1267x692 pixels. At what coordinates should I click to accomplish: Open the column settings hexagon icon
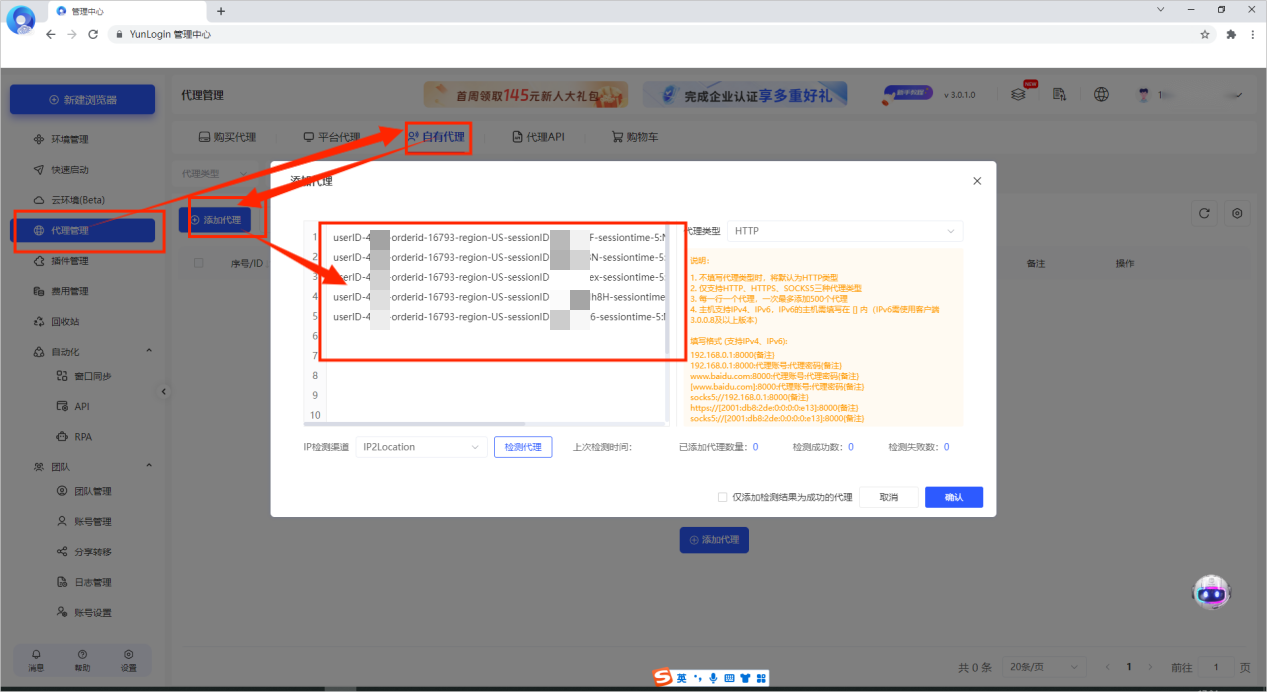(1238, 213)
